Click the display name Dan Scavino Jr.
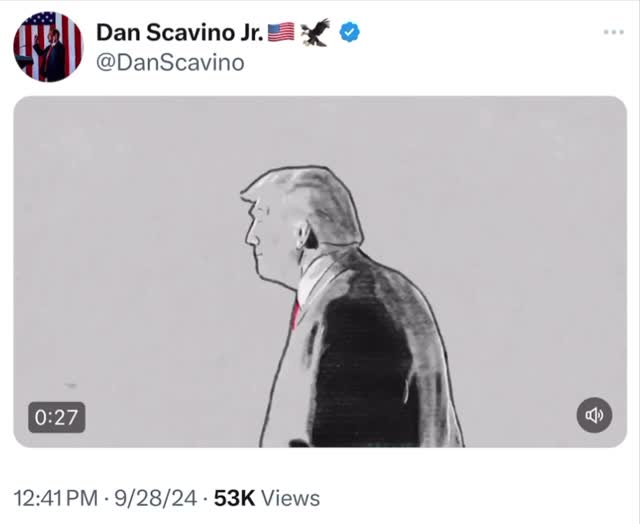The width and height of the screenshot is (640, 524). pyautogui.click(x=179, y=32)
